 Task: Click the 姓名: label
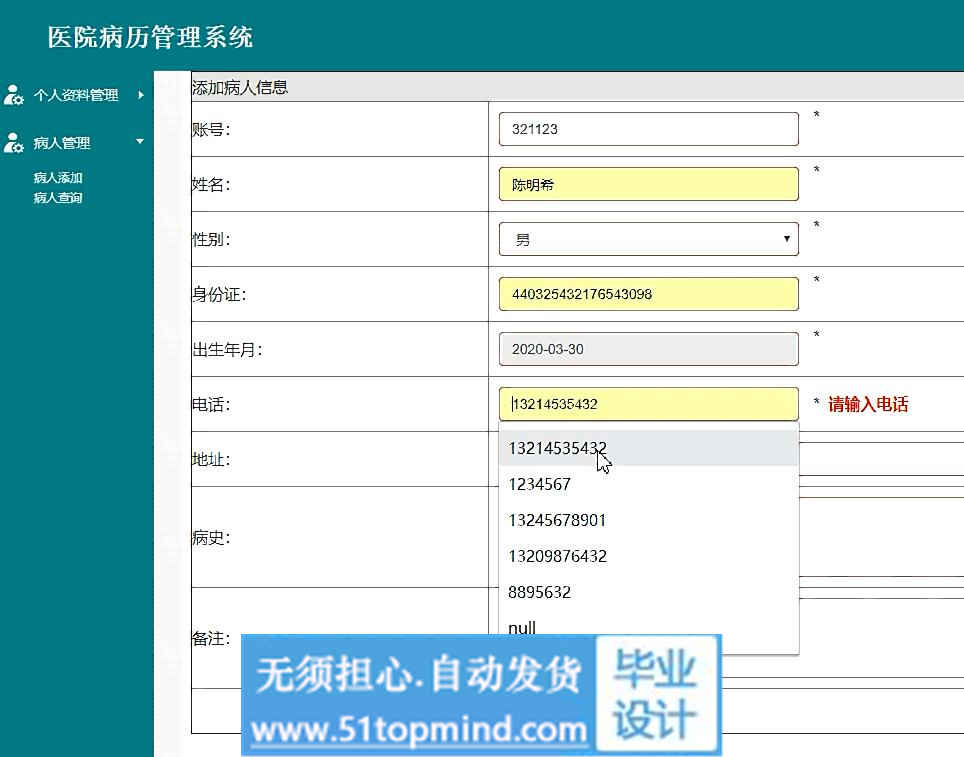211,184
